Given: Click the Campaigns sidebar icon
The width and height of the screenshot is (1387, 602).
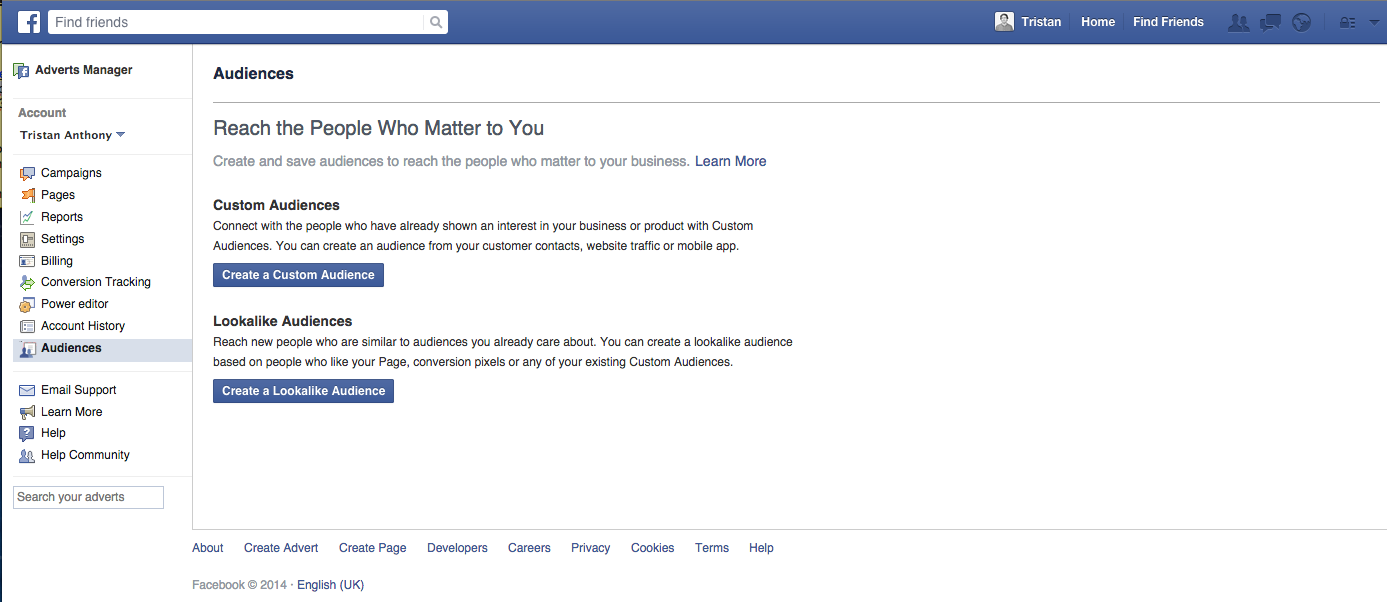Looking at the screenshot, I should click(x=27, y=173).
